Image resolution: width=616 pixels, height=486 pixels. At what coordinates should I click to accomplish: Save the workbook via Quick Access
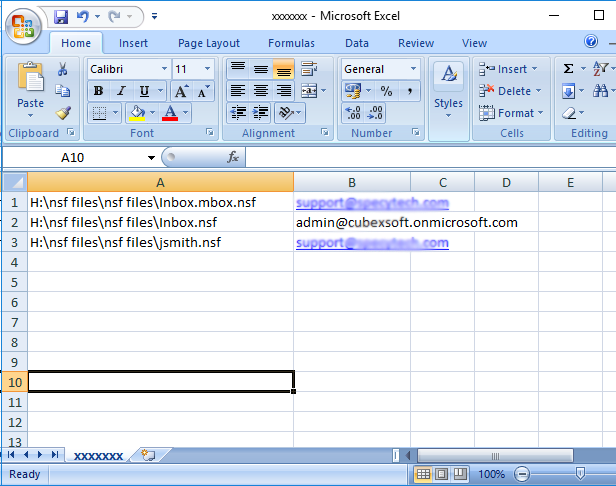pos(61,17)
